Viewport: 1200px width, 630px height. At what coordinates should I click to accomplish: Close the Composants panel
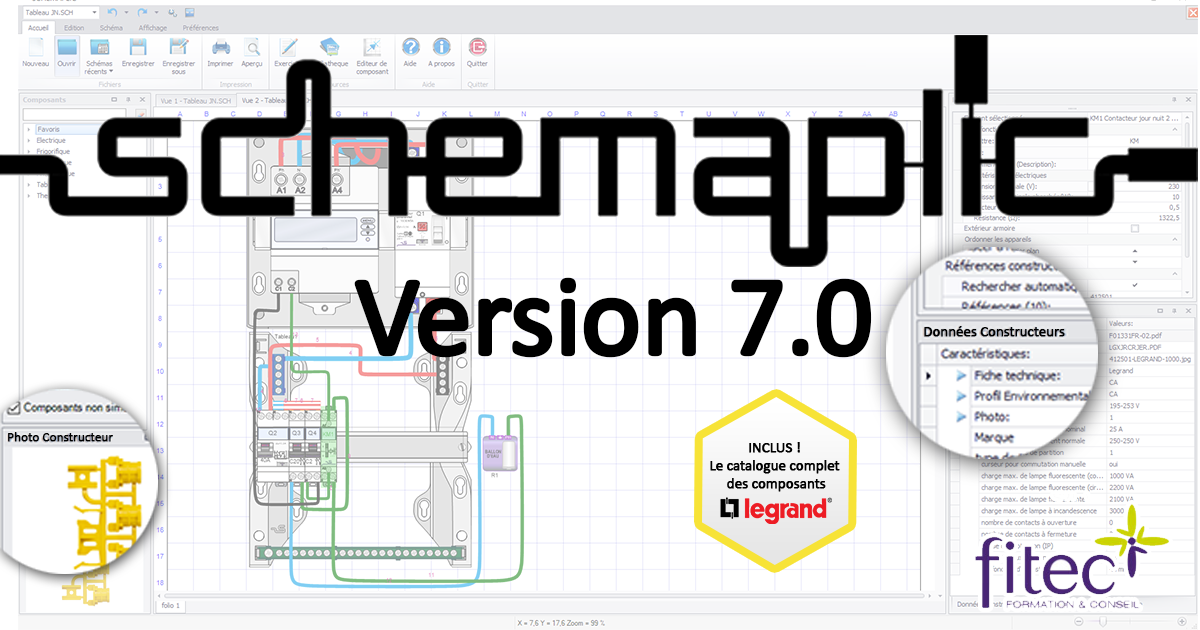(x=141, y=100)
